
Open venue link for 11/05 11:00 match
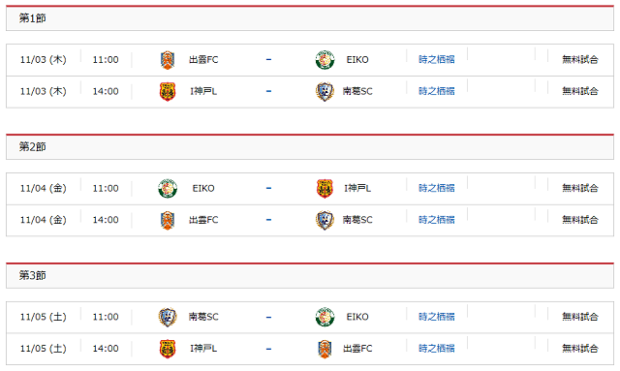click(437, 317)
